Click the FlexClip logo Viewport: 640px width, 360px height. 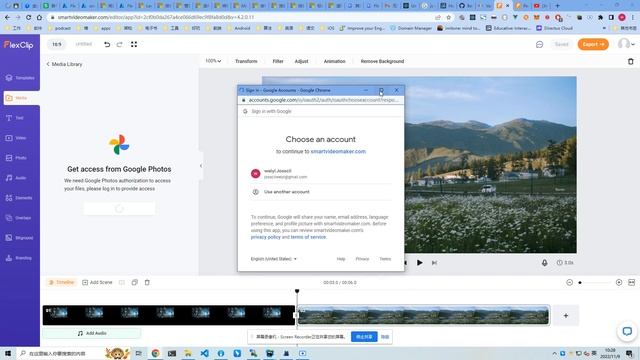point(18,45)
